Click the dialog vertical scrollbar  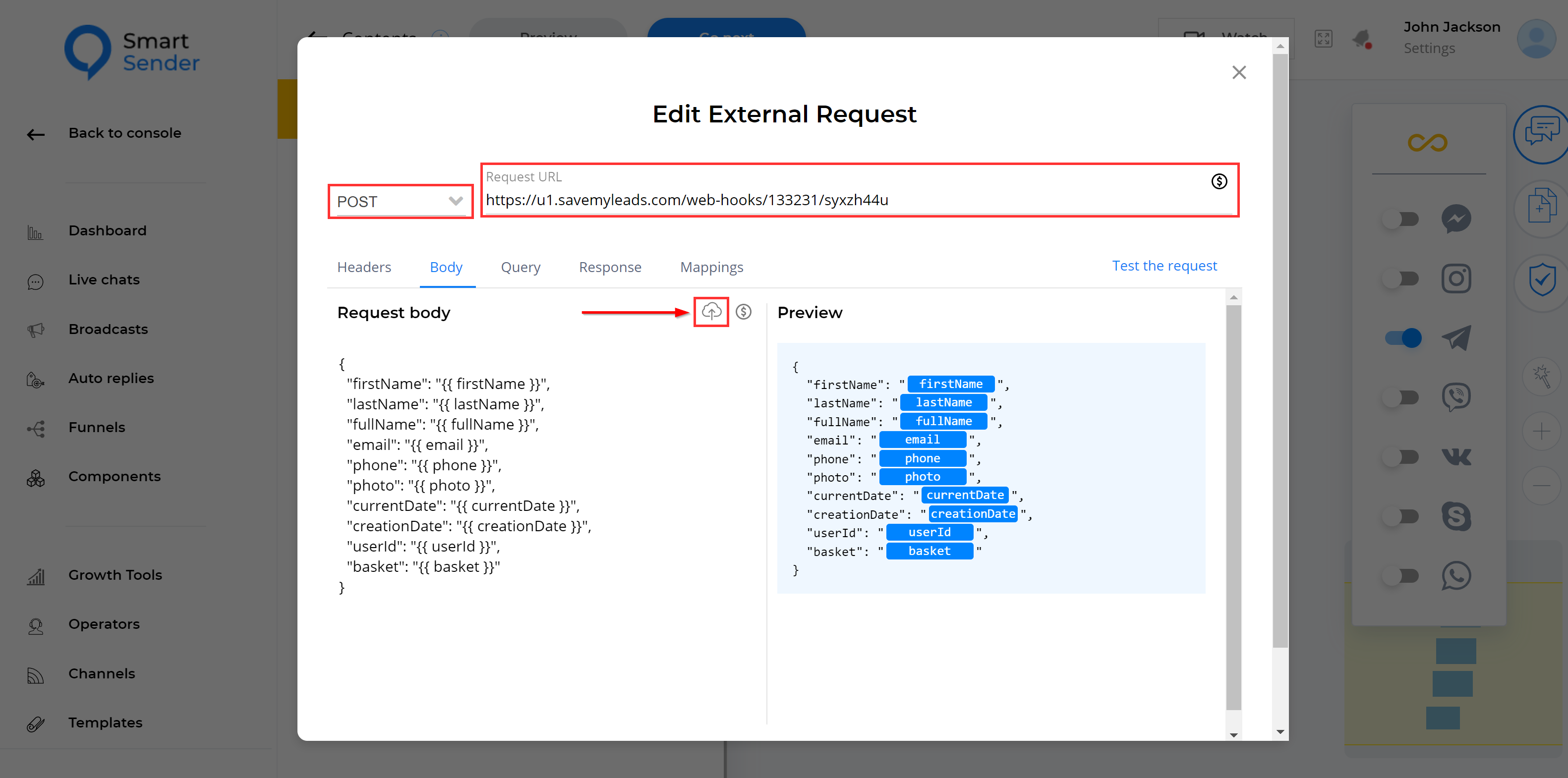(x=1280, y=352)
